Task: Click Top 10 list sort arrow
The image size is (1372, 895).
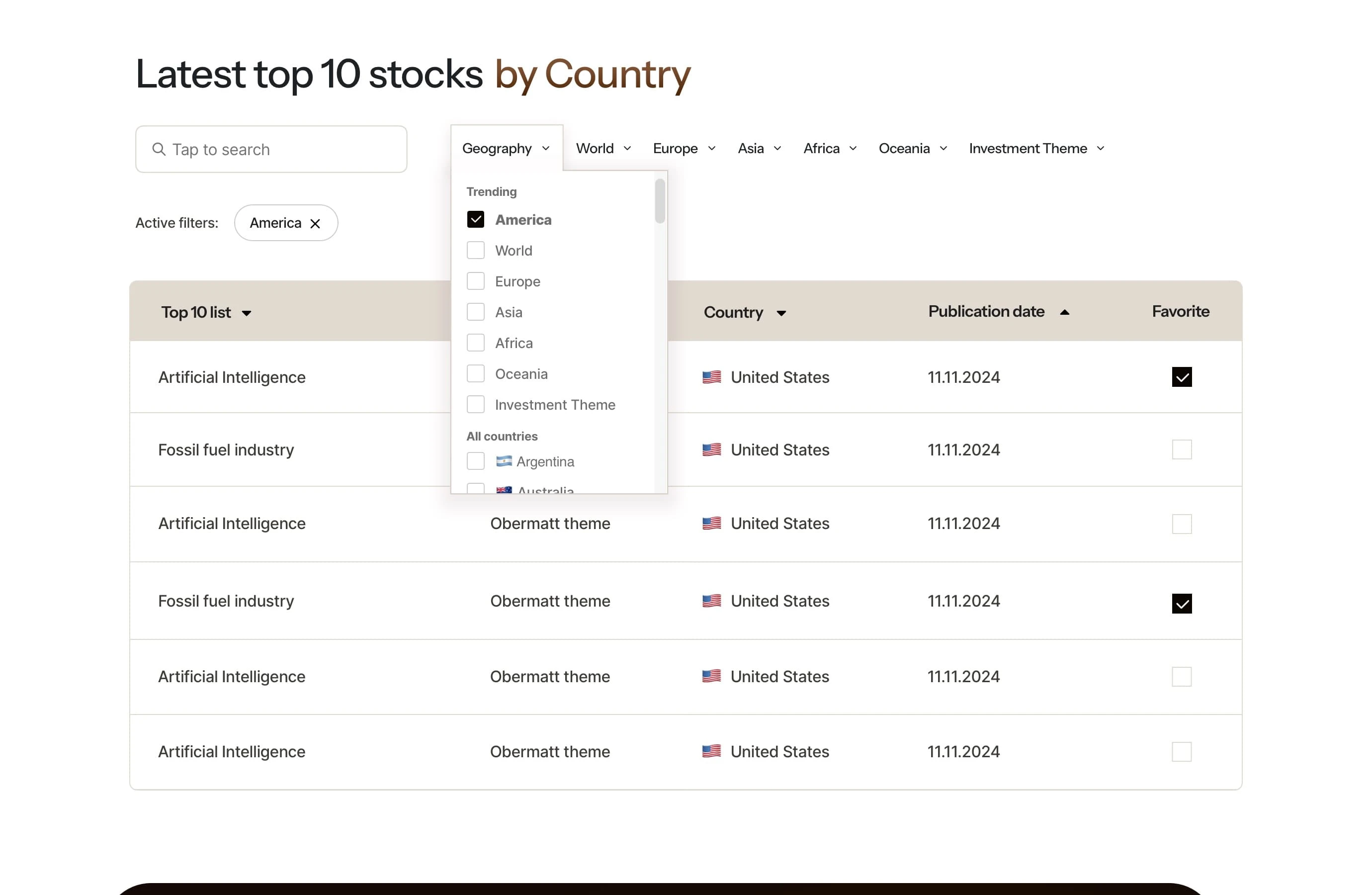Action: pyautogui.click(x=247, y=313)
